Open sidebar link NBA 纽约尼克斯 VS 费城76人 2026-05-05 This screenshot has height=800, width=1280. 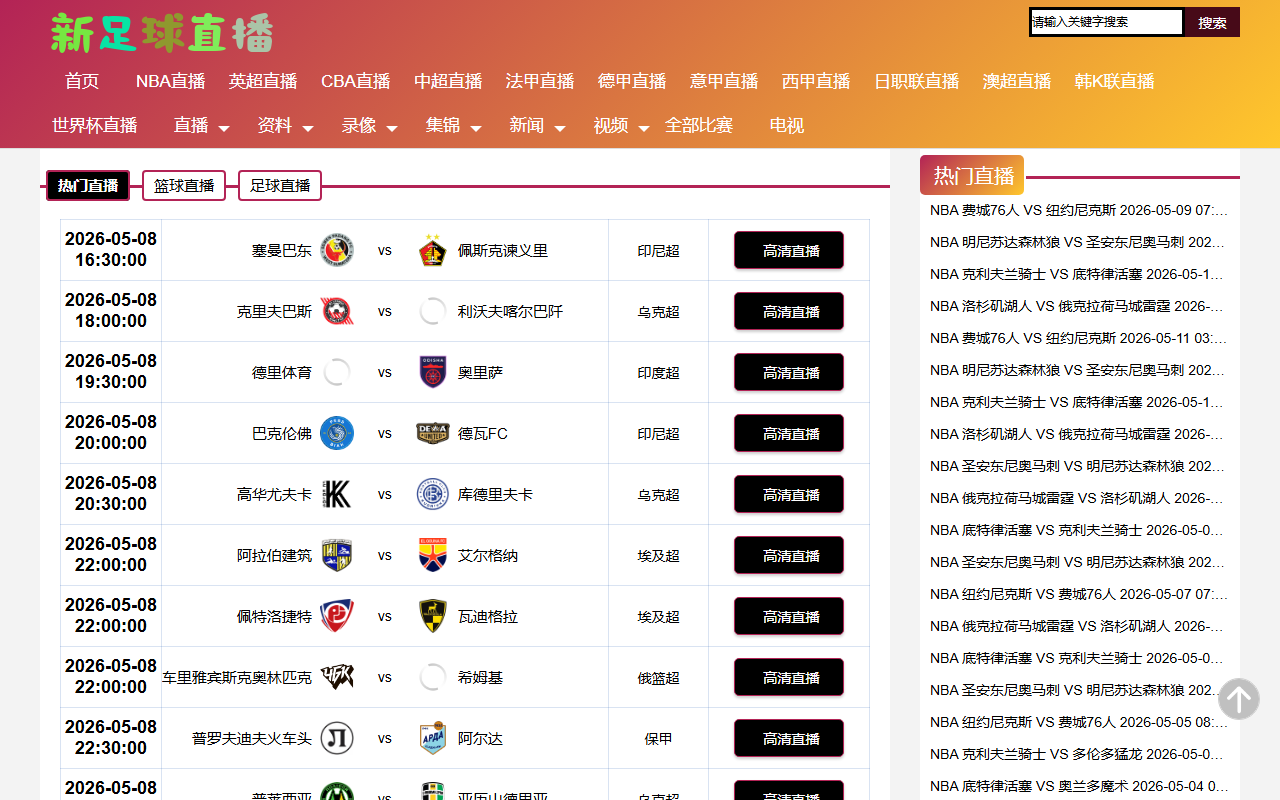[x=1079, y=722]
